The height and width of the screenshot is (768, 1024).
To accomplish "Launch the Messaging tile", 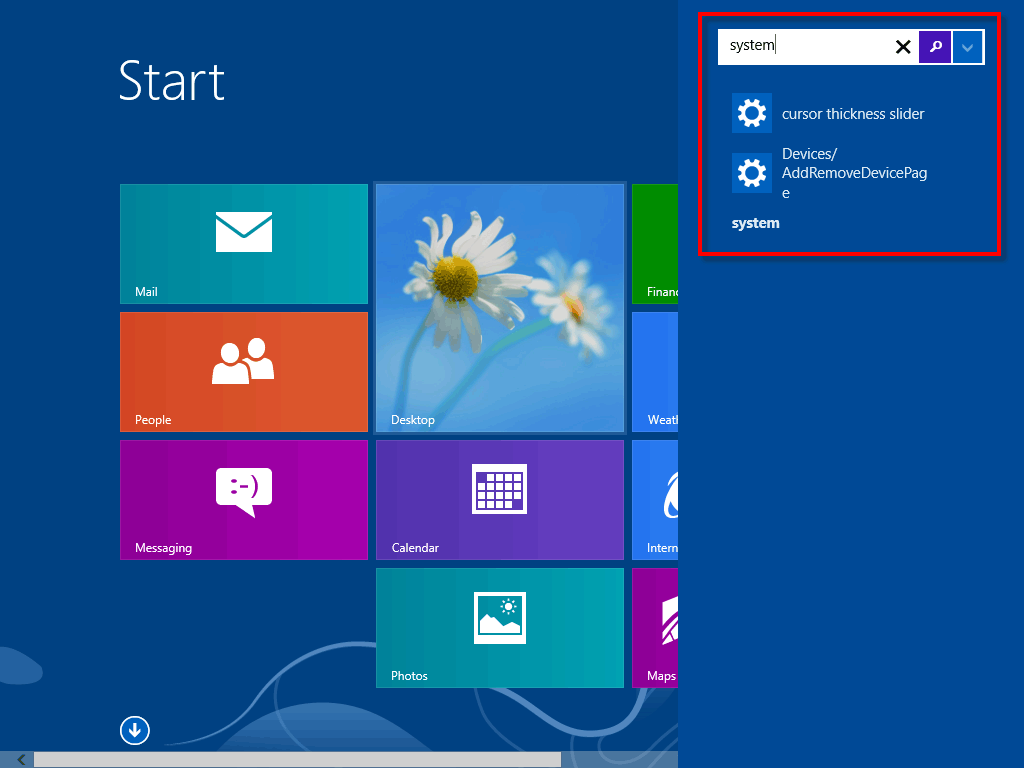I will tap(244, 500).
